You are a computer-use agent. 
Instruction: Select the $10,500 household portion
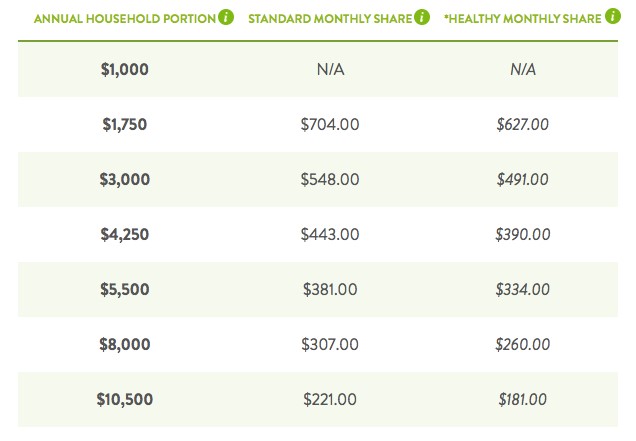125,399
